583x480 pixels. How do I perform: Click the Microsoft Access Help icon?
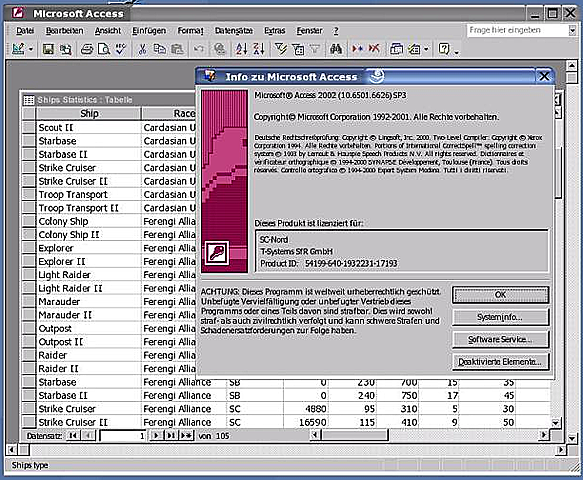tap(444, 49)
